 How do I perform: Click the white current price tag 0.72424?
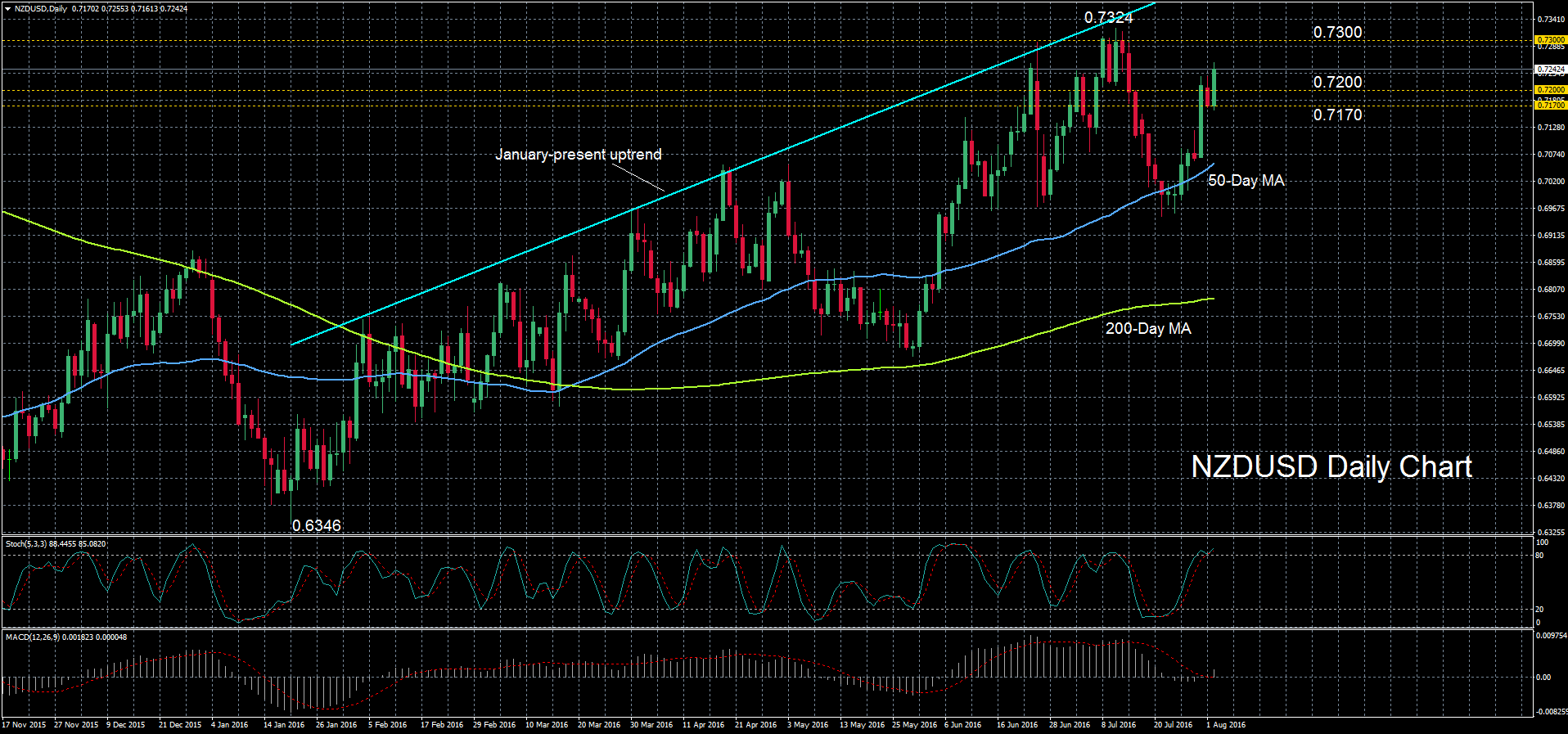pos(1550,70)
